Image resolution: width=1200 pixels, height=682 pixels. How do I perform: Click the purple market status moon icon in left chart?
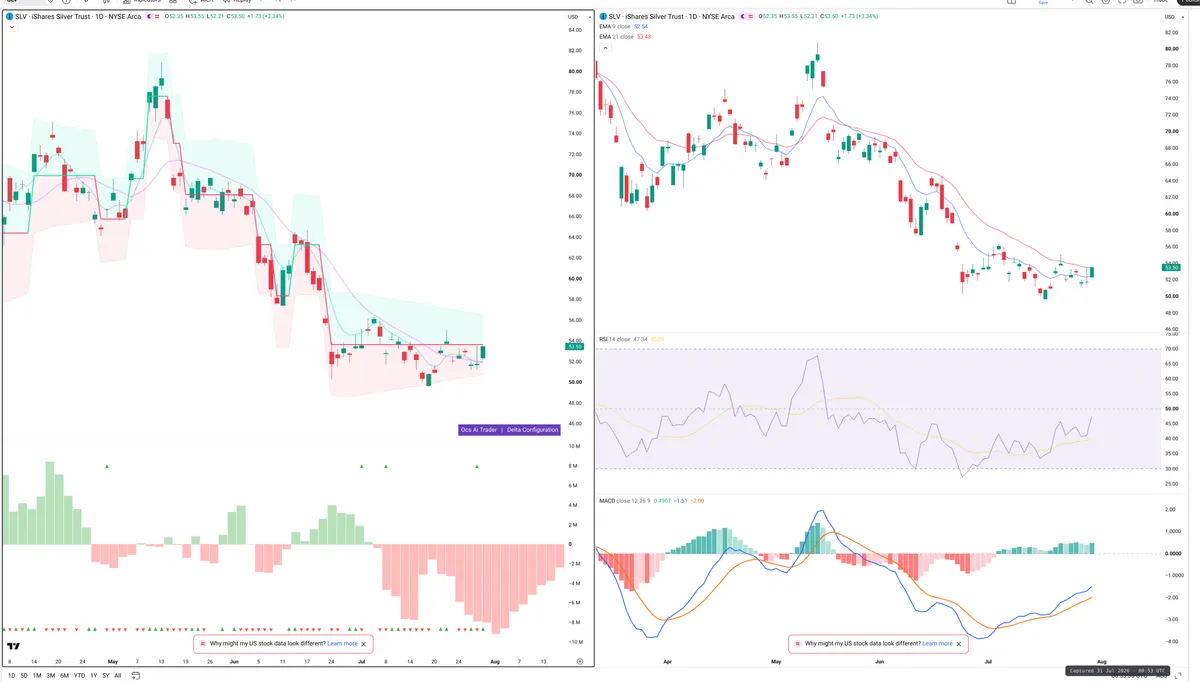coord(149,16)
